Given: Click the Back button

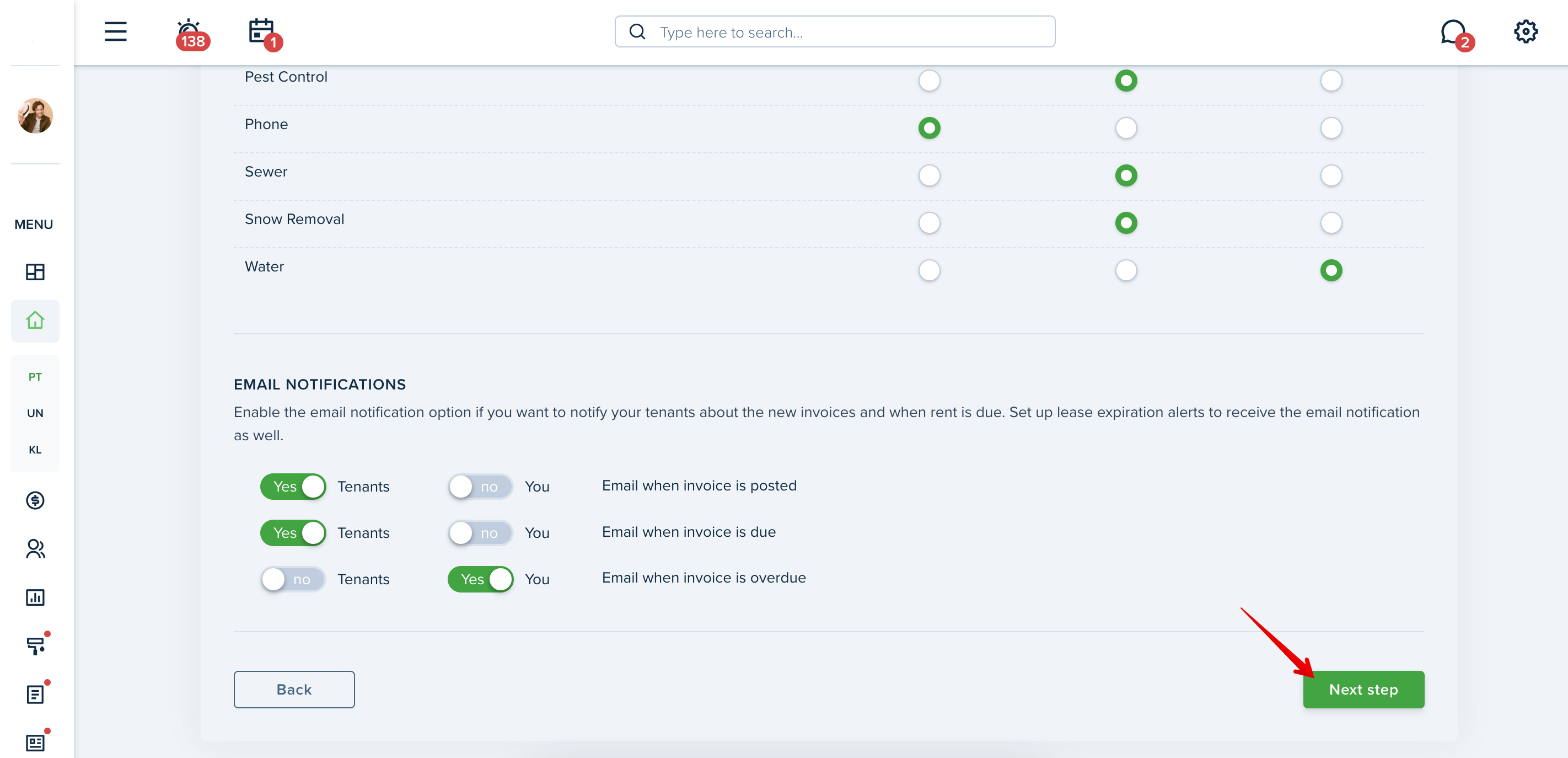Looking at the screenshot, I should [x=294, y=689].
